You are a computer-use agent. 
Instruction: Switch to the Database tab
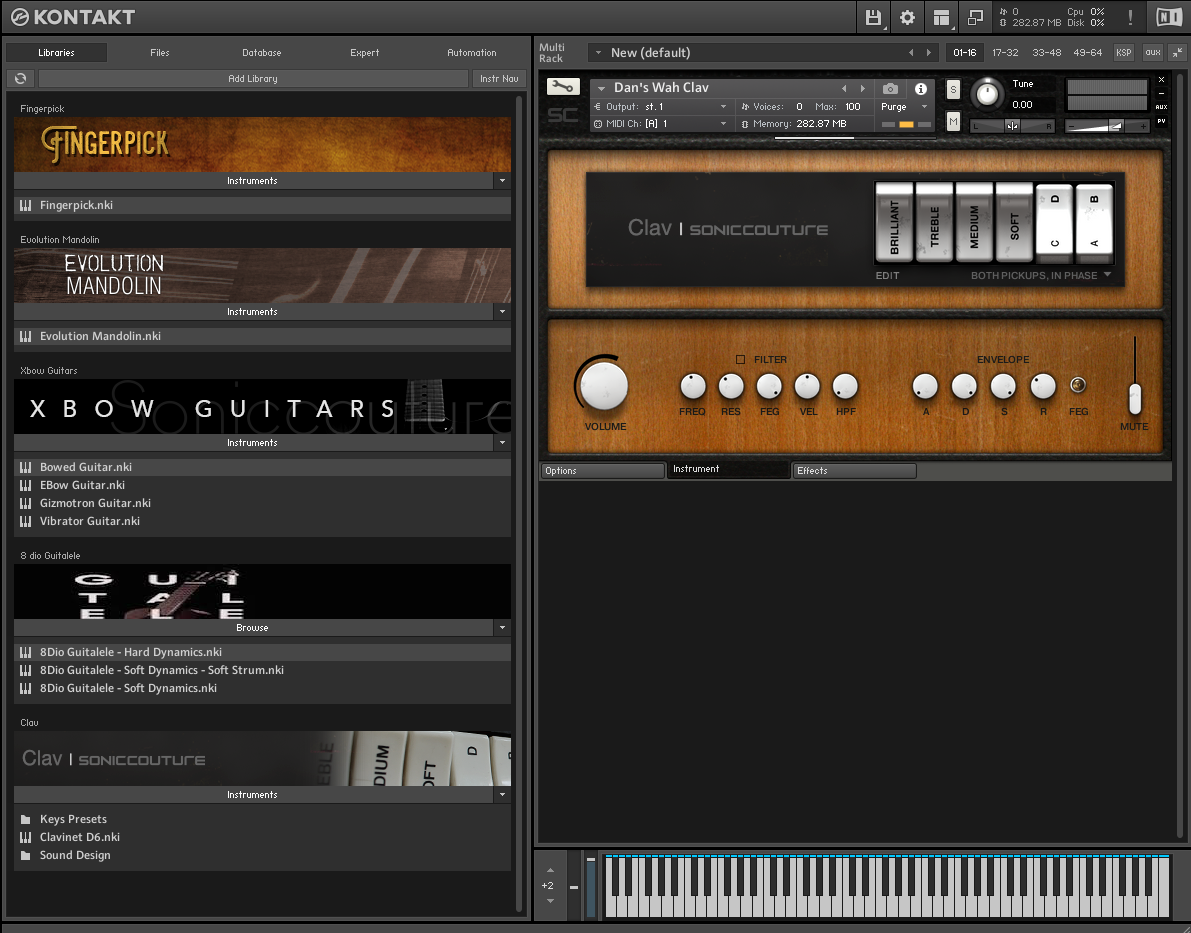pos(261,52)
